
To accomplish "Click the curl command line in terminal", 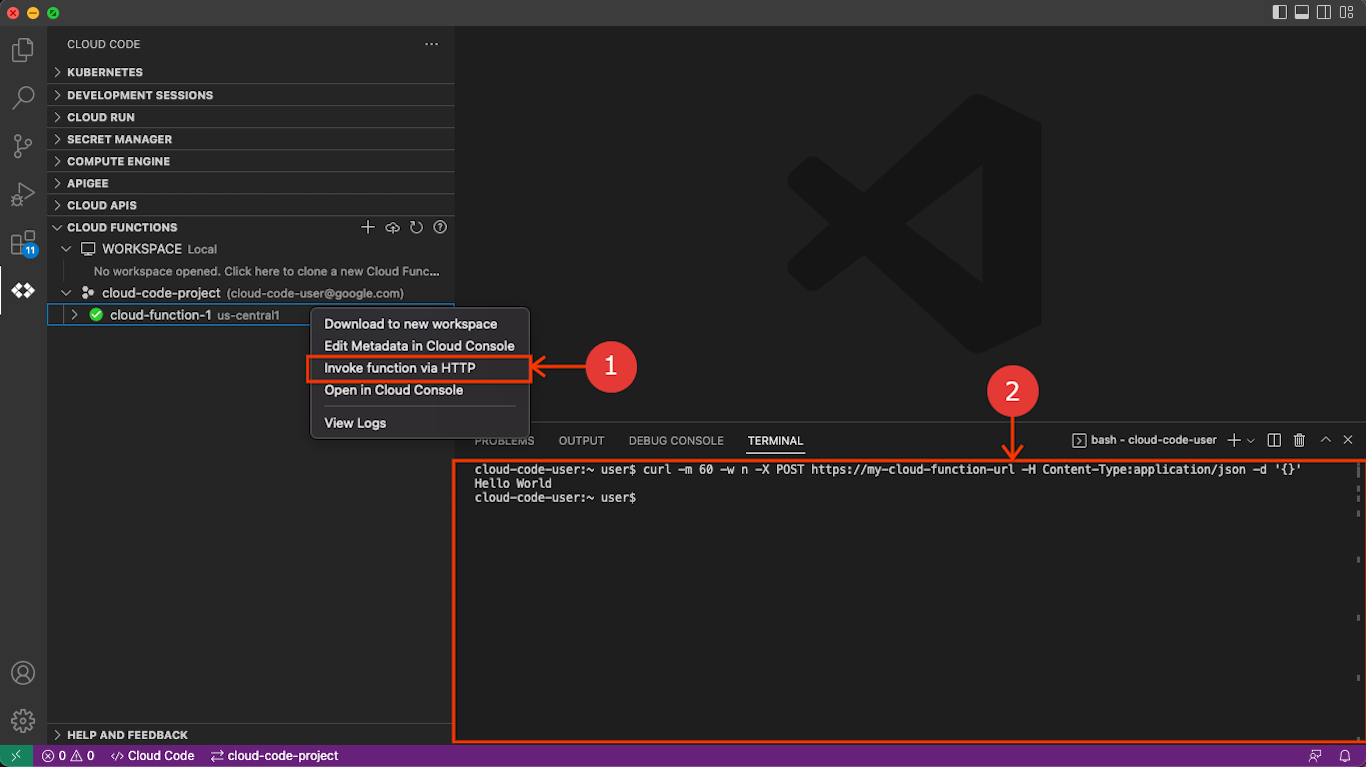I will coord(888,469).
